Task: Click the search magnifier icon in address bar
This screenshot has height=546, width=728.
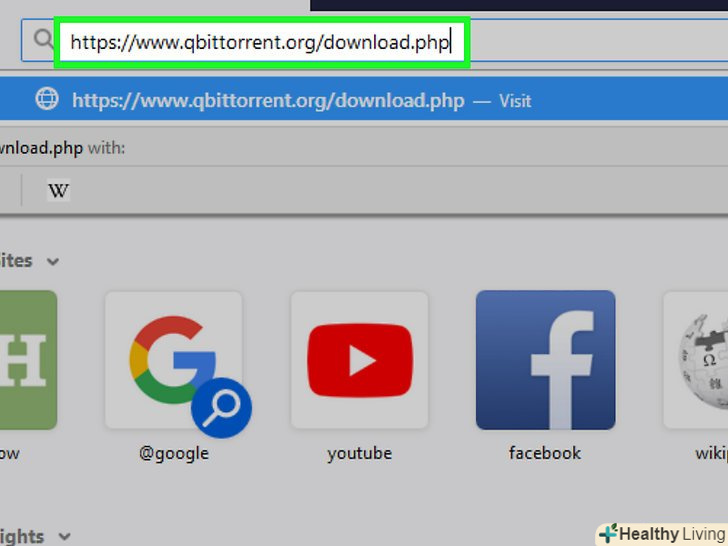Action: [44, 39]
